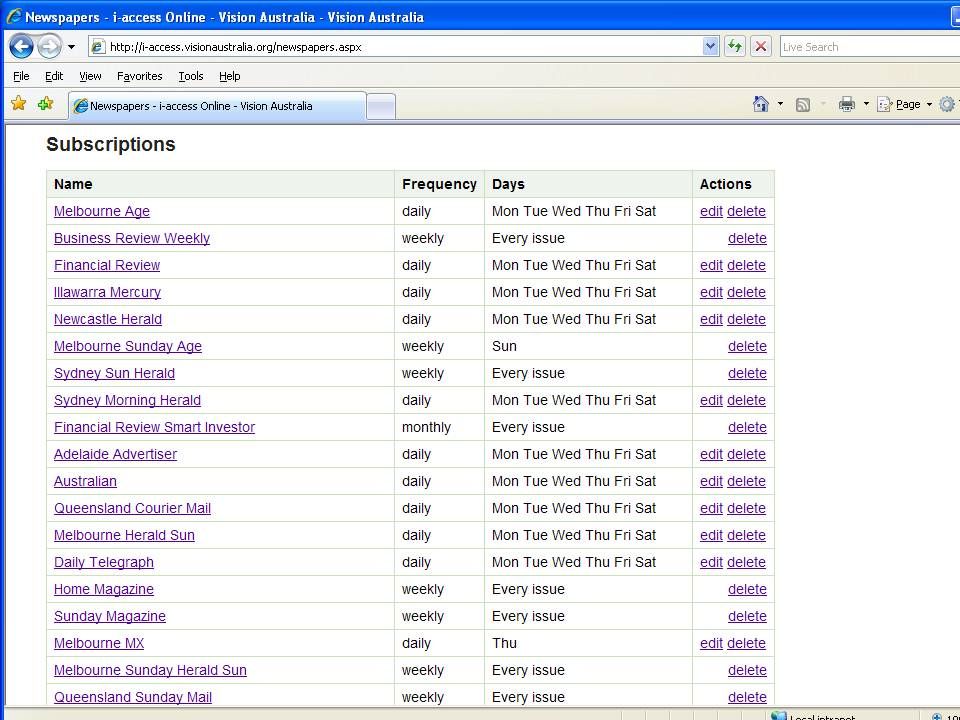Open the Tools menu

[190, 76]
